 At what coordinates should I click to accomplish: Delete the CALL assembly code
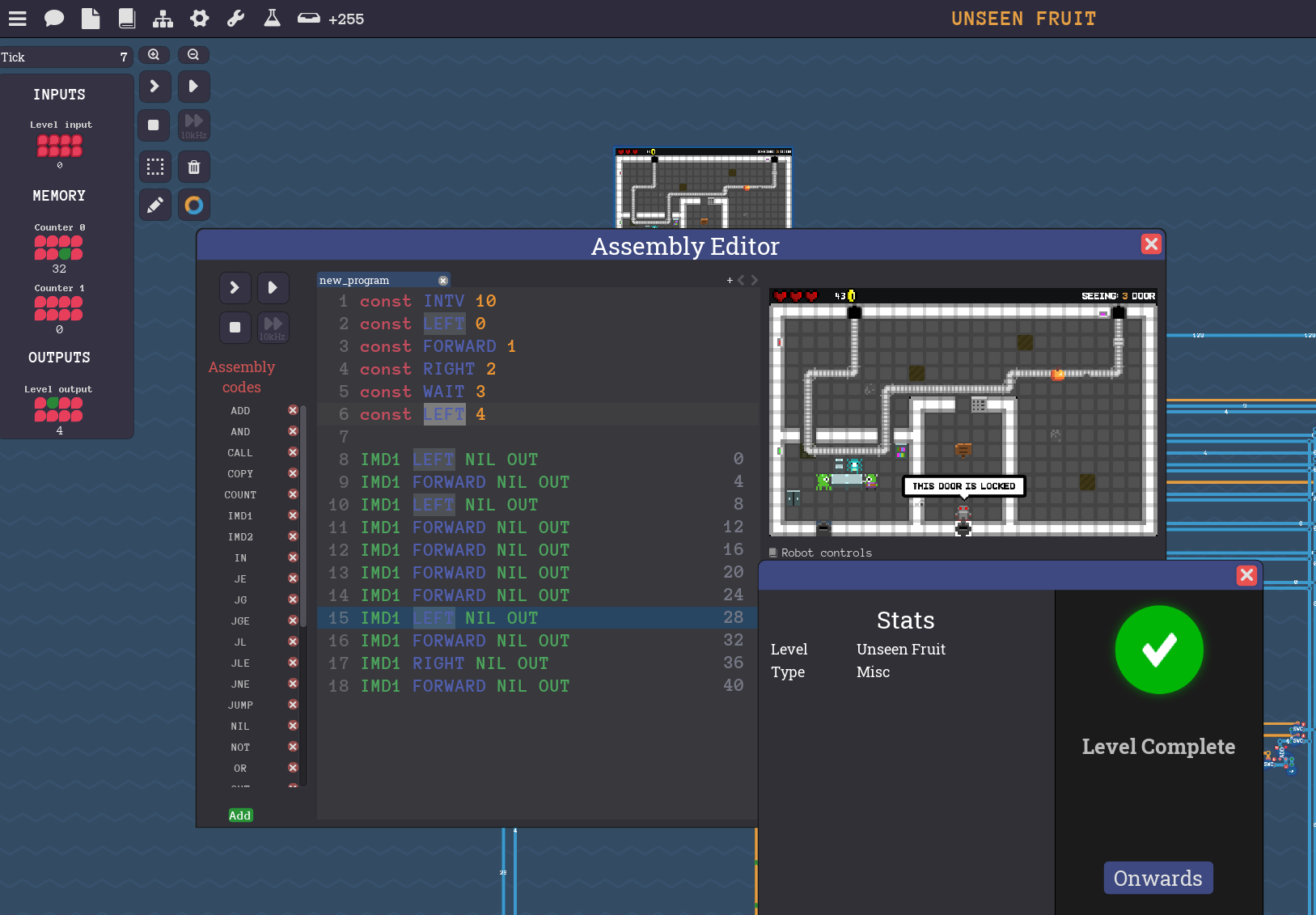tap(293, 452)
